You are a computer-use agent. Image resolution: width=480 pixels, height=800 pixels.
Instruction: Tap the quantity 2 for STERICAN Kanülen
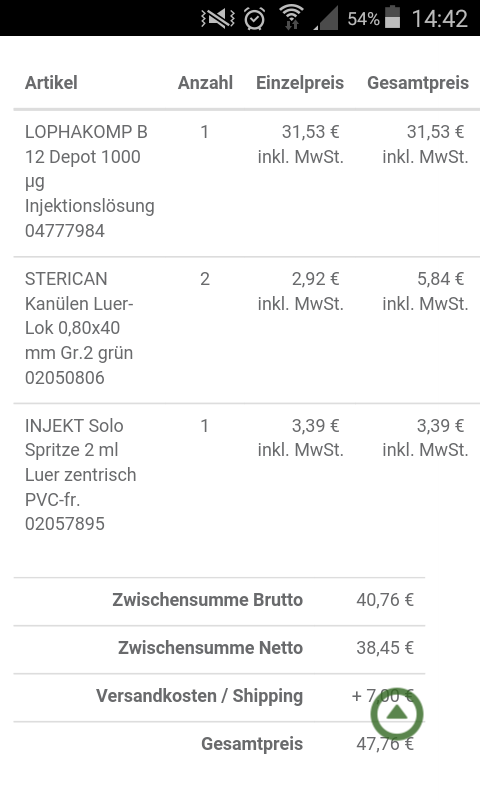[x=205, y=279]
